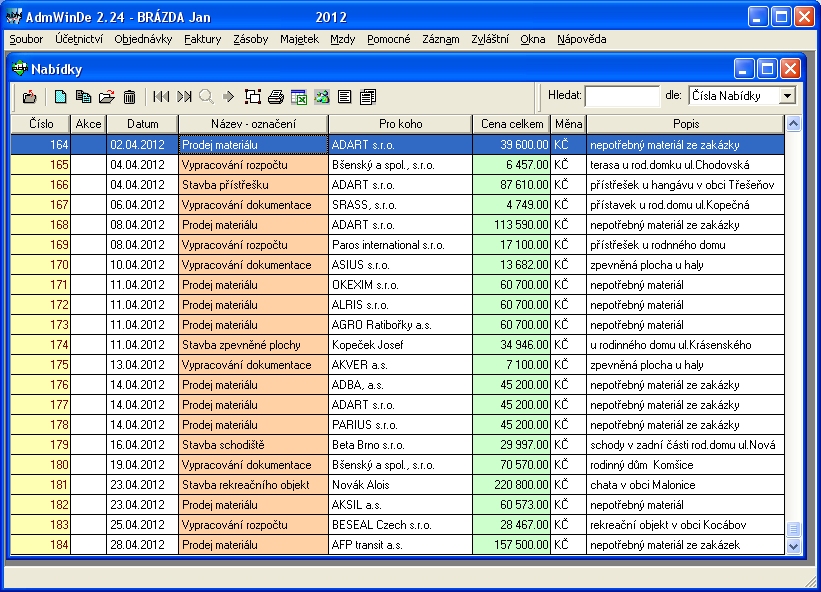Click the exit/return toolbar icon

point(30,96)
